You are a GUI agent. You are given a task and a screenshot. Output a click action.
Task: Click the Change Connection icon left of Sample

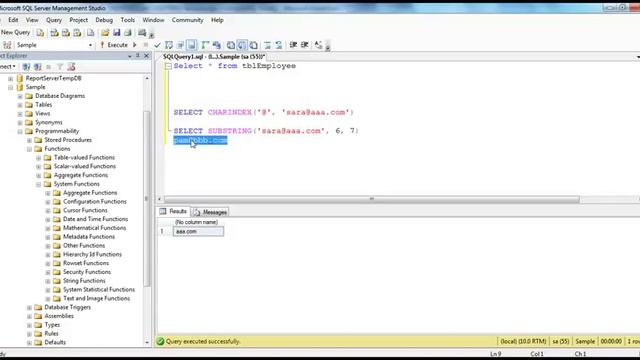[7, 45]
